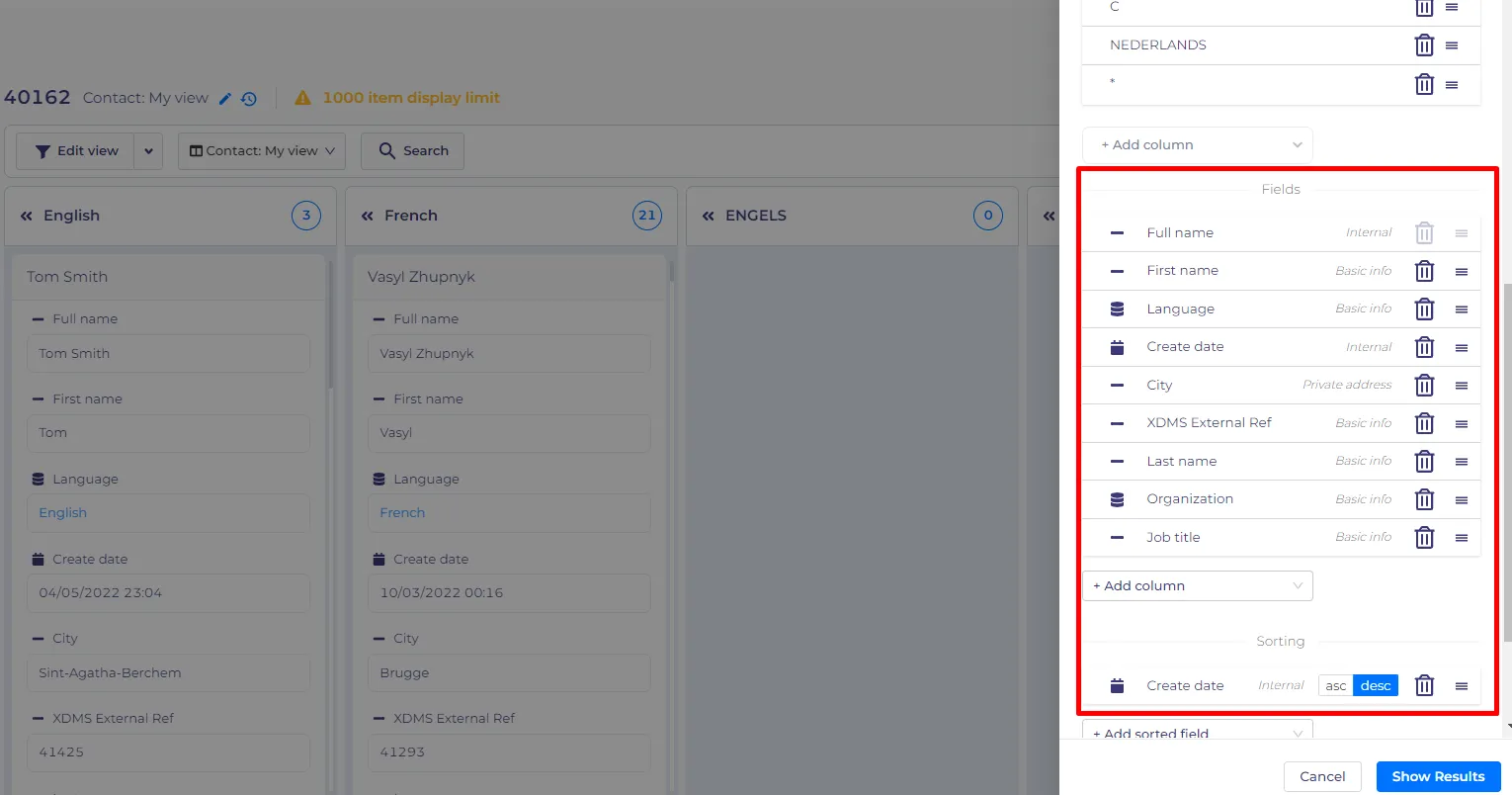Click the Create date value 04/05/2022 23:04
The width and height of the screenshot is (1512, 795).
coord(168,592)
